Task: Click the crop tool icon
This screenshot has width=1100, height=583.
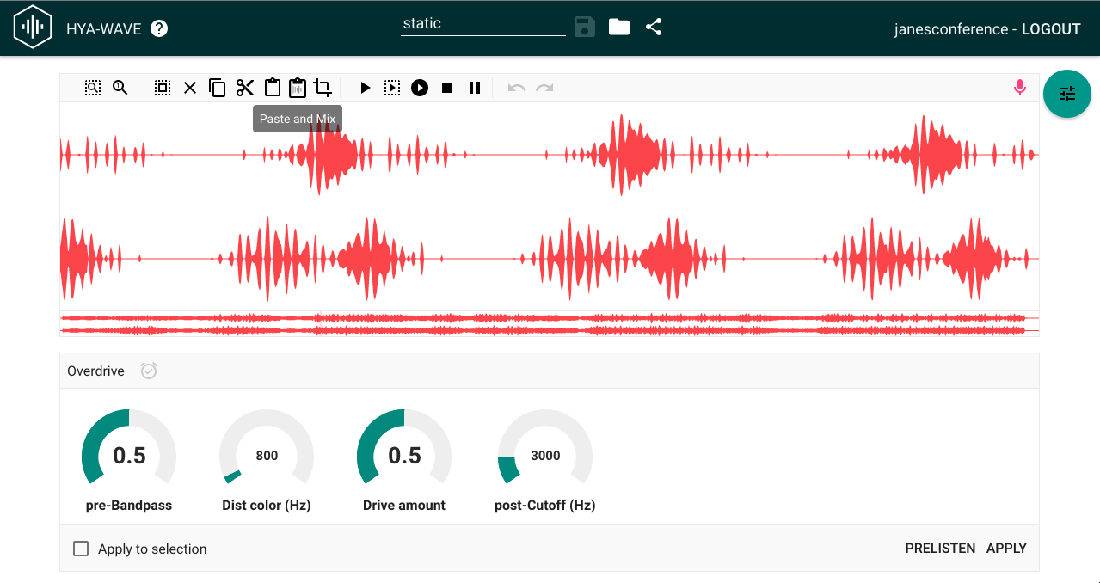Action: (x=323, y=88)
